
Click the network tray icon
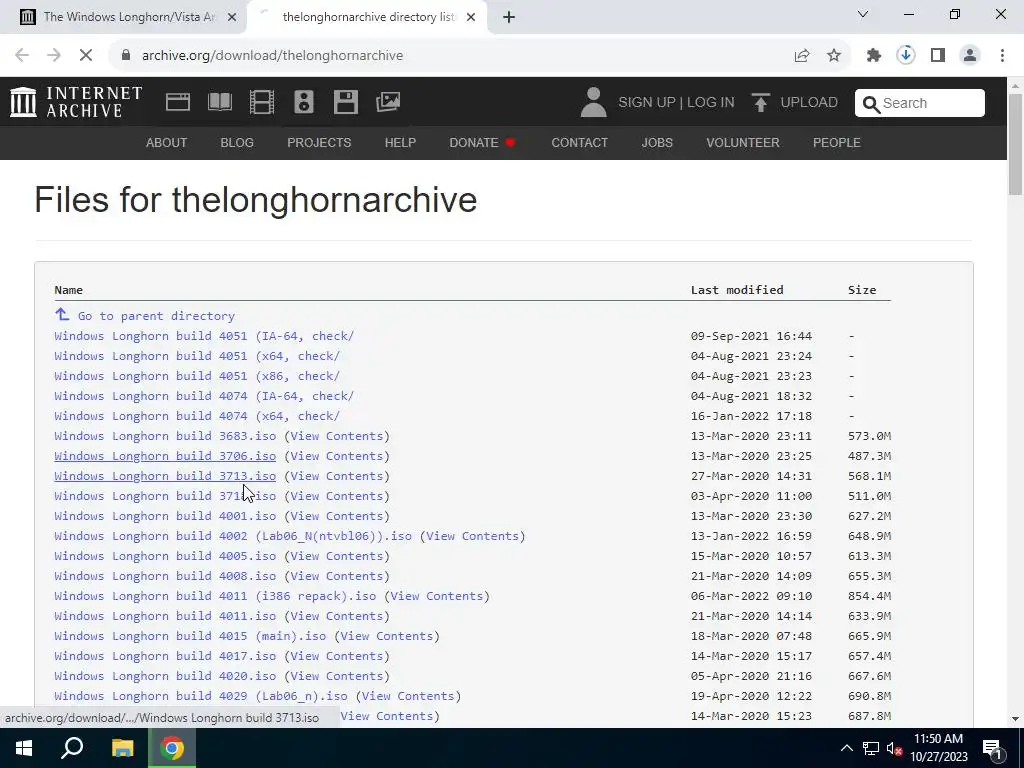[871, 748]
